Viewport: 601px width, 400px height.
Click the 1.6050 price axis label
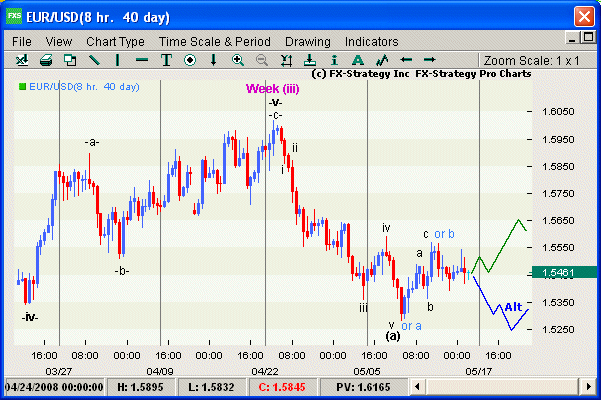click(x=558, y=111)
